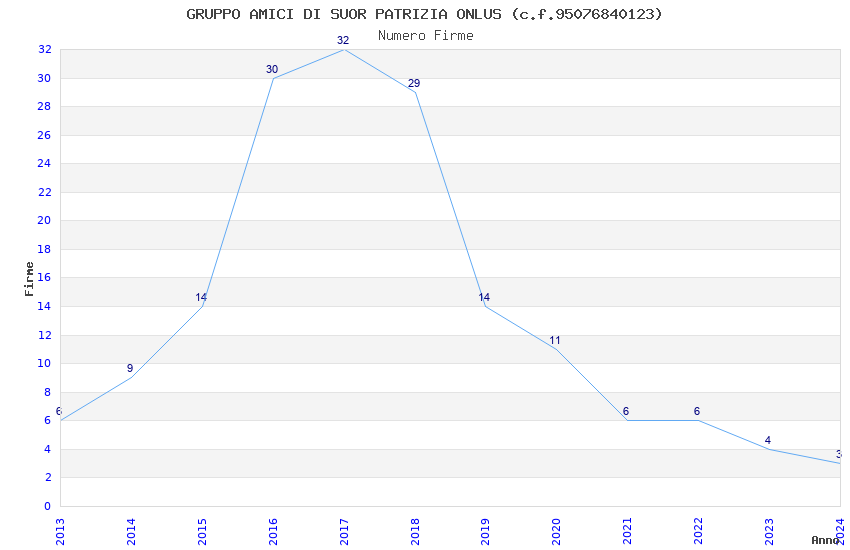Select the data label 14 above 2019
This screenshot has height=550, width=850.
click(484, 297)
